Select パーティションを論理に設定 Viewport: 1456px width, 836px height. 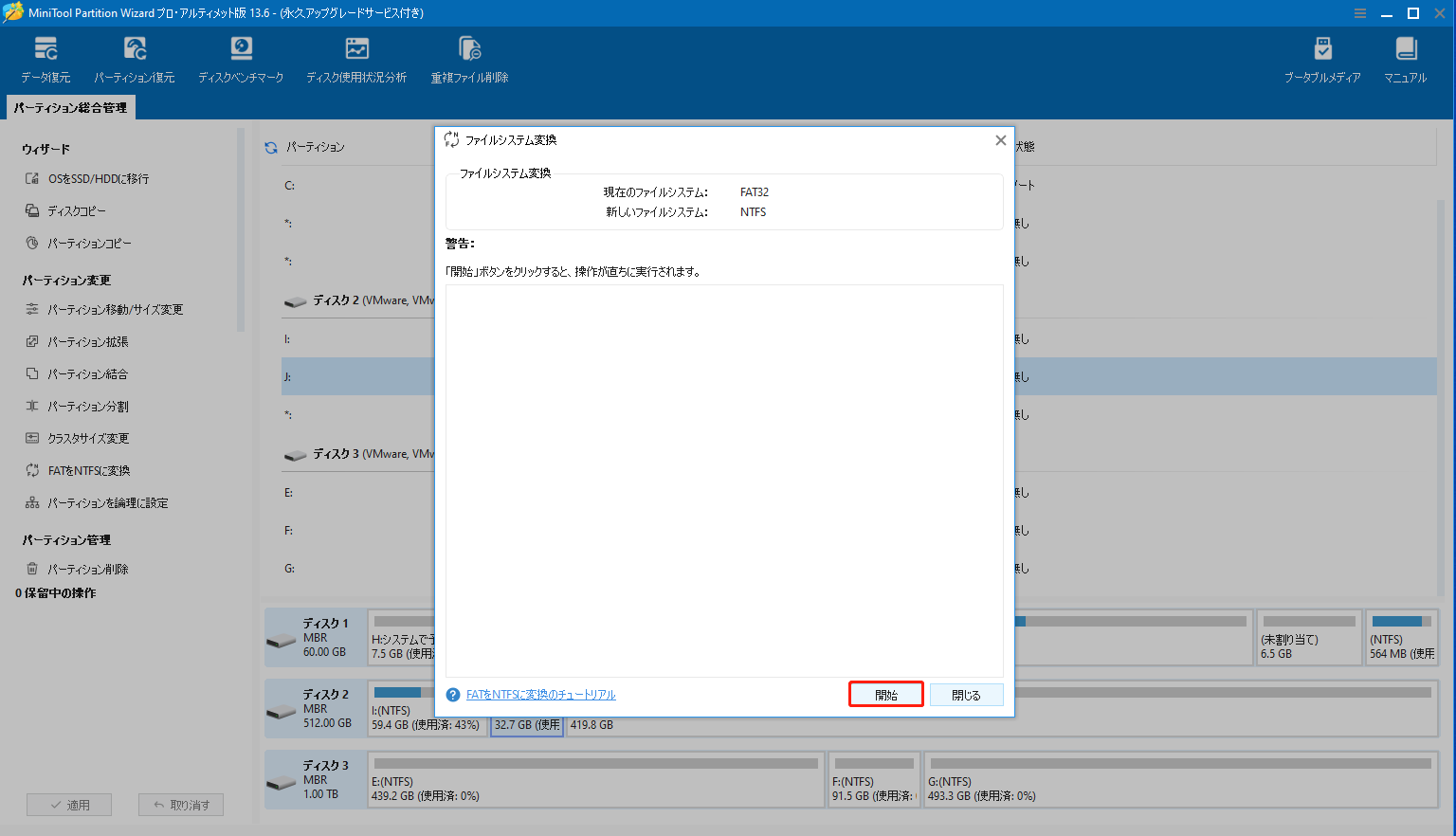(107, 502)
